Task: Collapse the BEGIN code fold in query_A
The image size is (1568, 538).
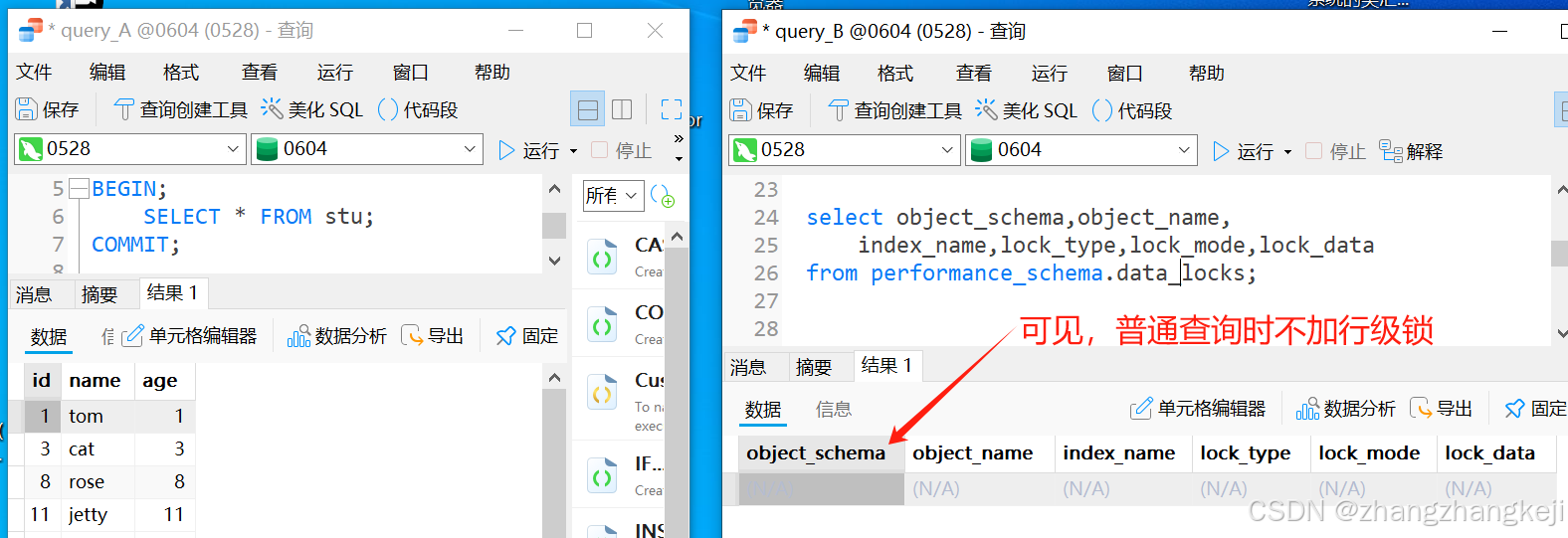Action: tap(79, 189)
